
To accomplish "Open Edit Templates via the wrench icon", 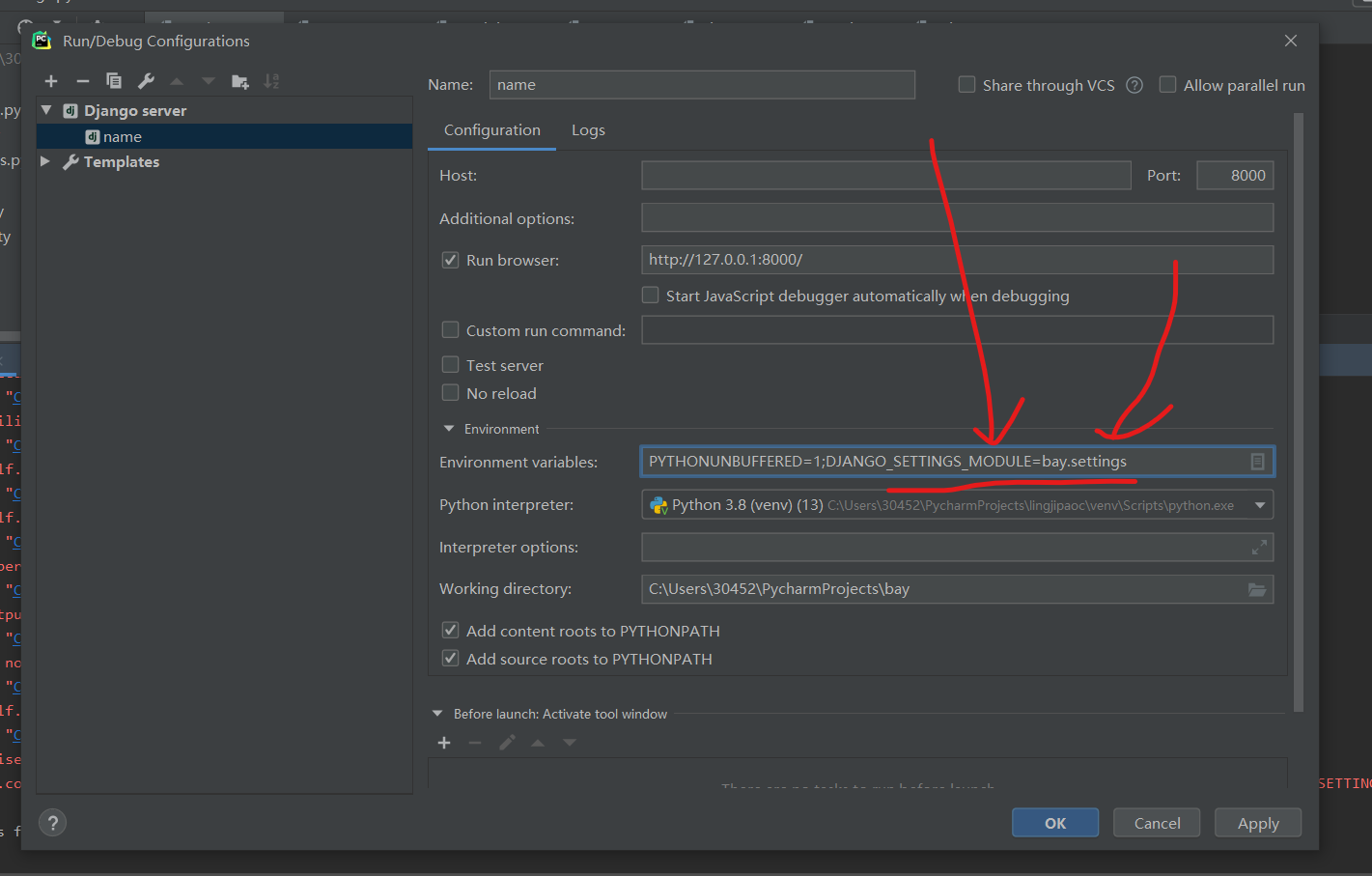I will (x=145, y=80).
